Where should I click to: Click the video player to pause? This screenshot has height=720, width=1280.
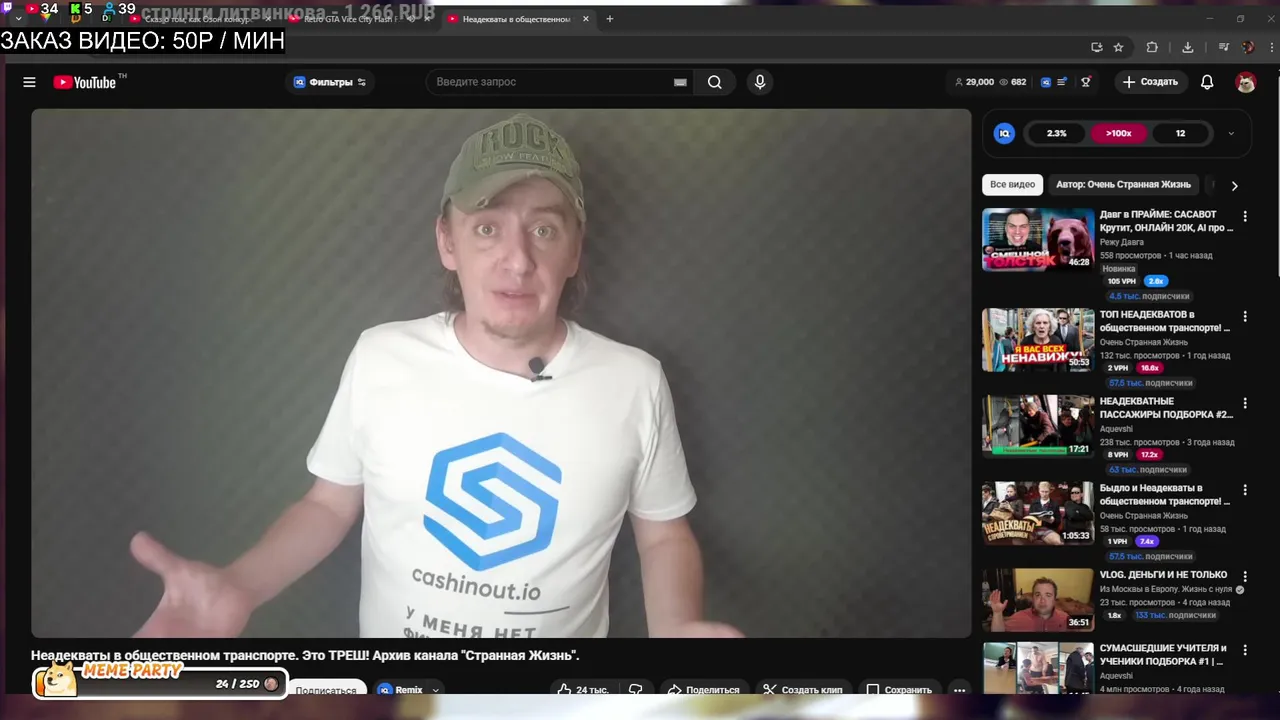pos(501,373)
